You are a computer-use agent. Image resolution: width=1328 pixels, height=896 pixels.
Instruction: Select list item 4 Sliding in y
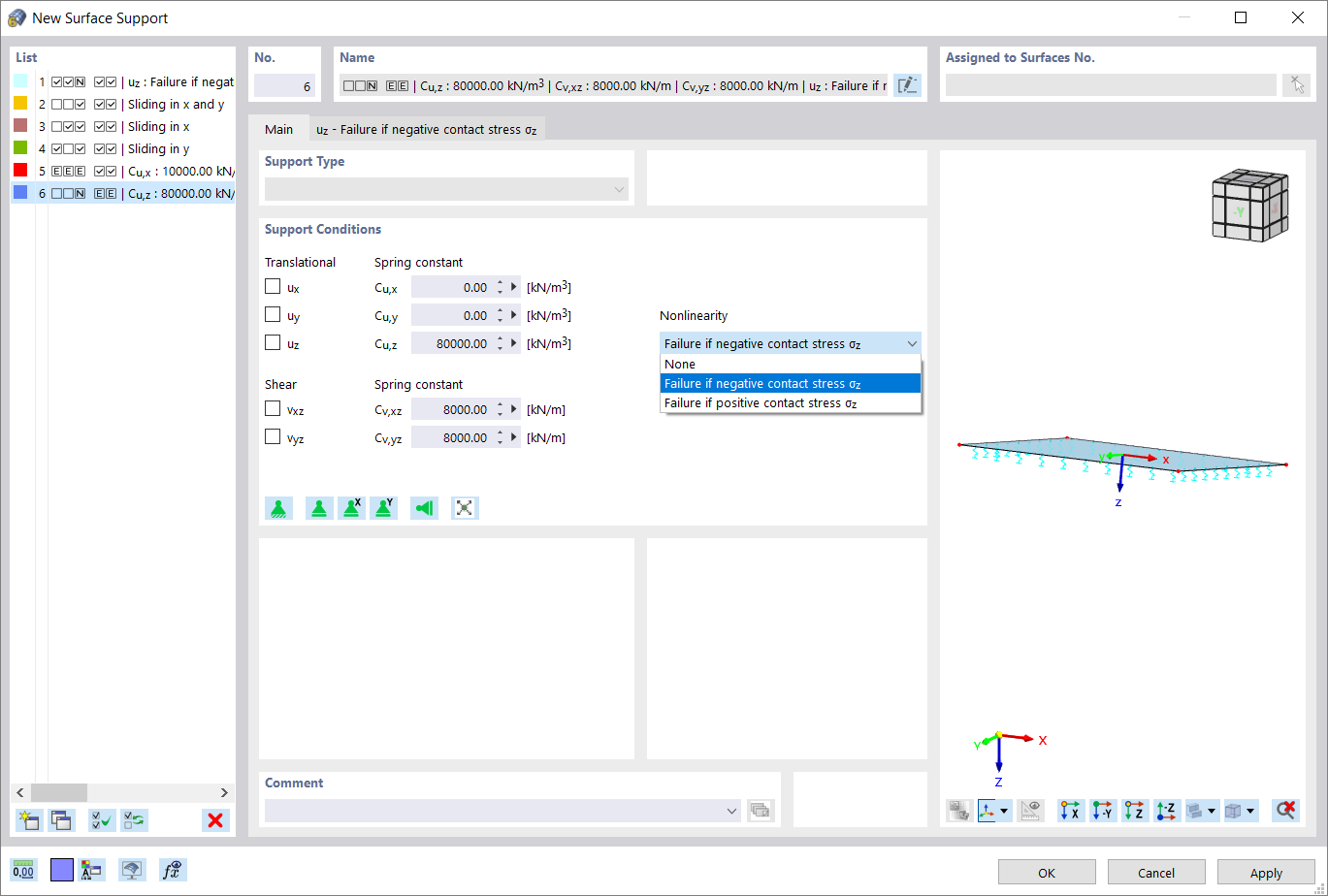tap(123, 148)
